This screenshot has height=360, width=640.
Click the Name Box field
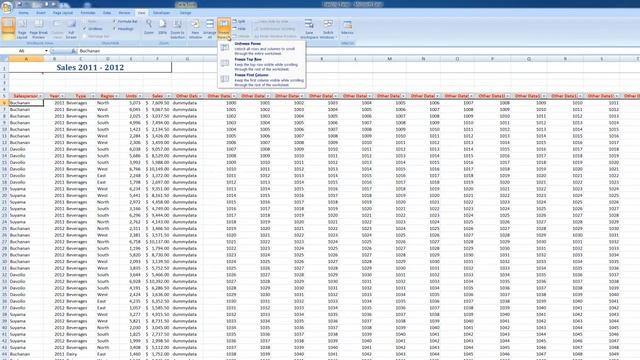22,51
